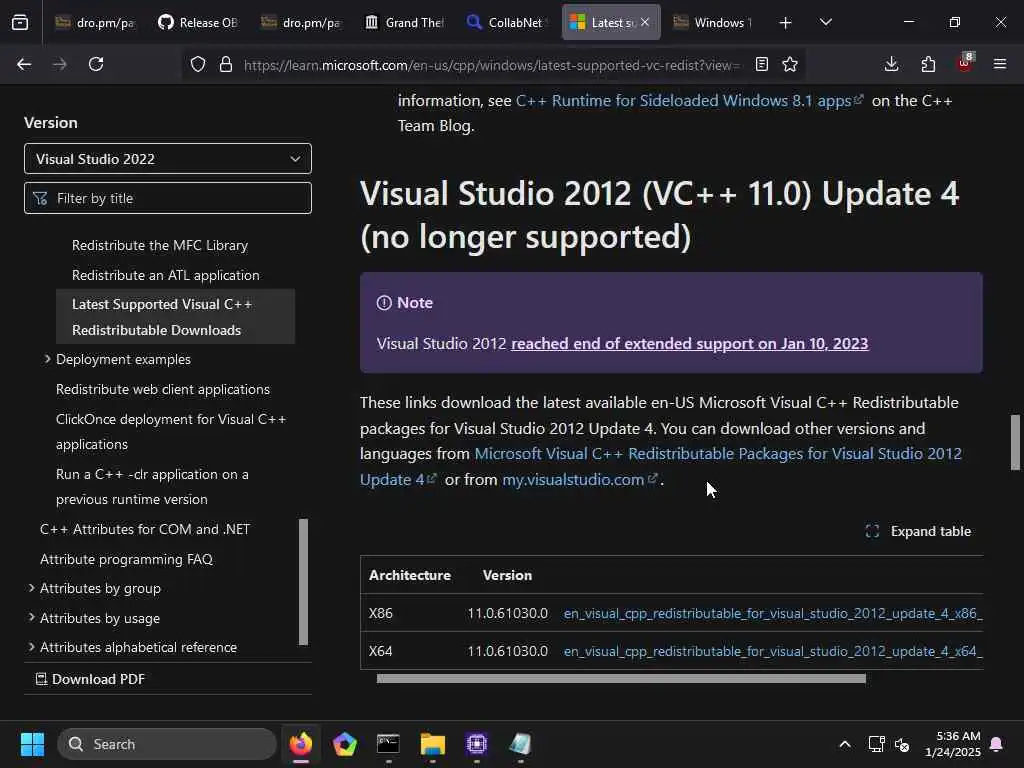This screenshot has width=1024, height=768.
Task: Open Windows Start menu
Action: coord(32,744)
